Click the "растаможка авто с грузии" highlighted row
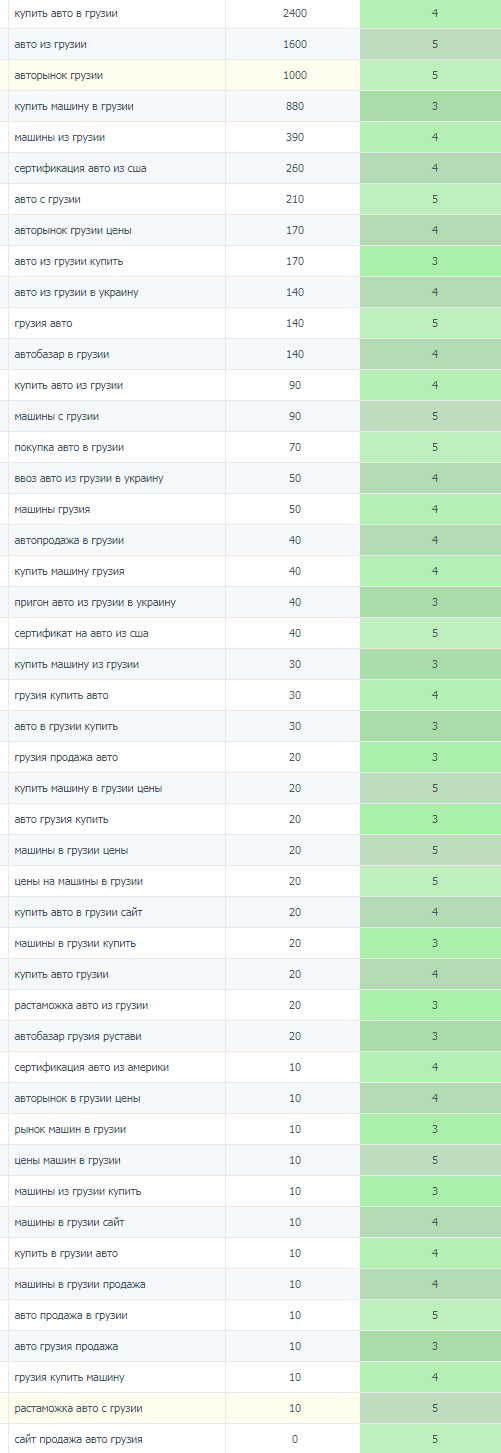The width and height of the screenshot is (501, 1453). click(250, 1408)
